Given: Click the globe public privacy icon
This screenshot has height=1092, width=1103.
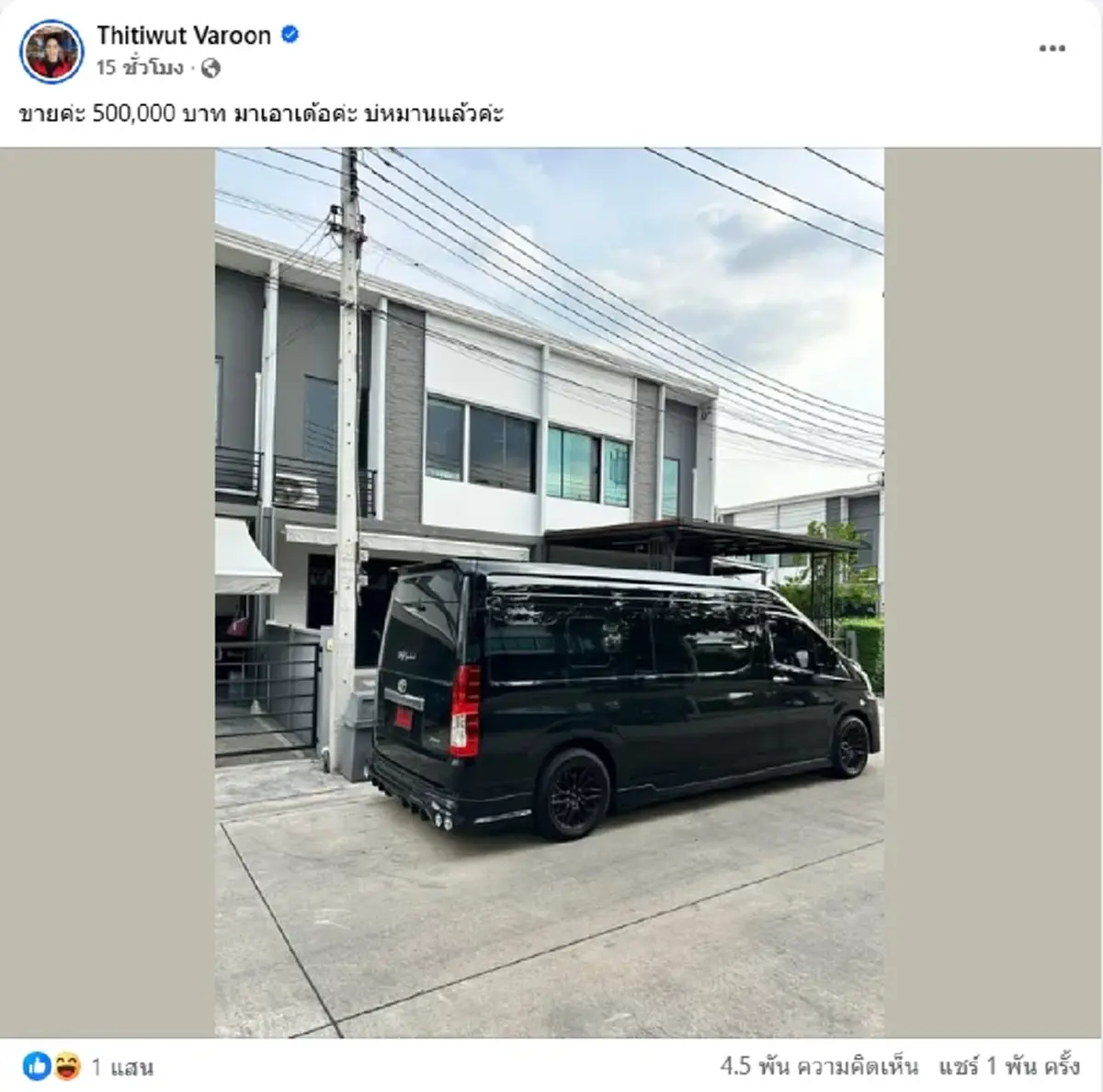Looking at the screenshot, I should click(210, 68).
